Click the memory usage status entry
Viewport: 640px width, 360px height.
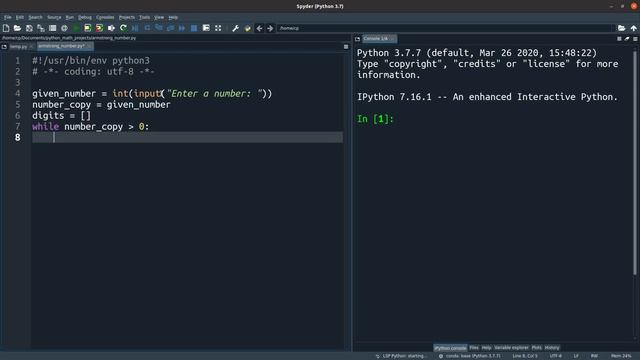(621, 356)
